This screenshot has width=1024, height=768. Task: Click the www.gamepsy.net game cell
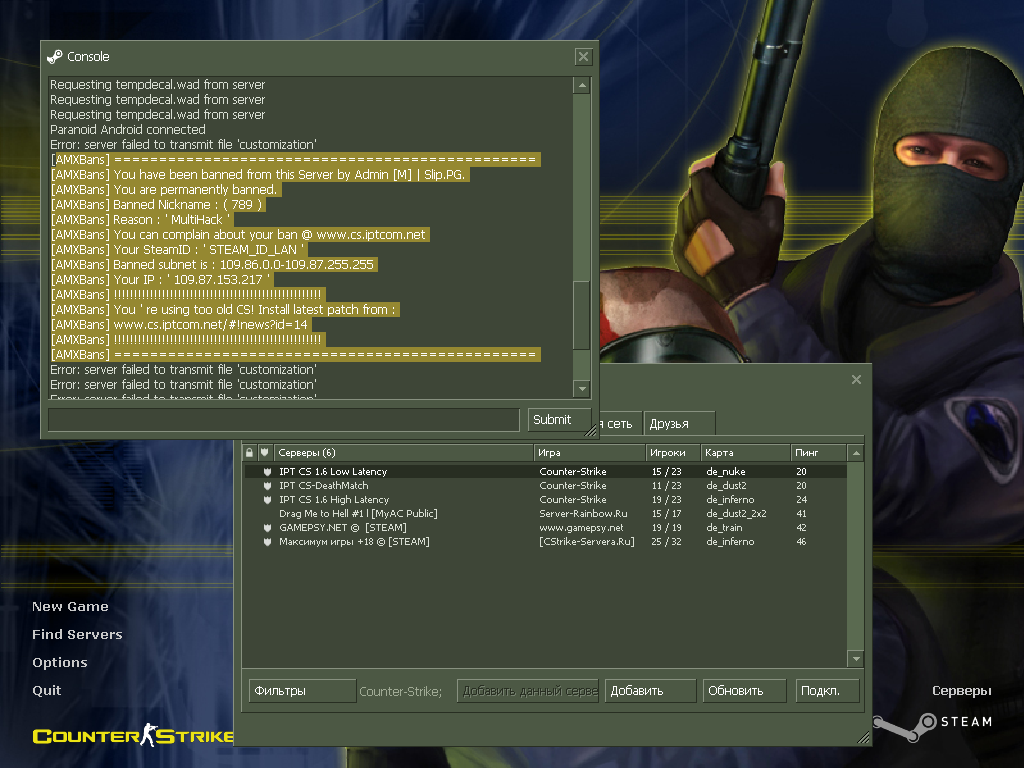click(581, 528)
